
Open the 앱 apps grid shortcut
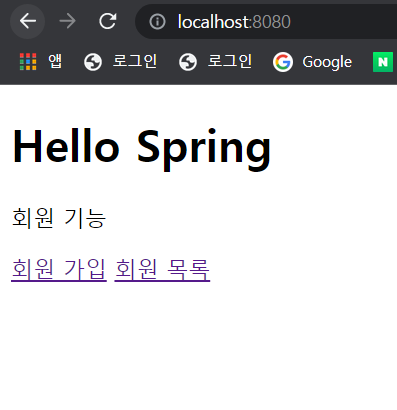click(x=41, y=62)
